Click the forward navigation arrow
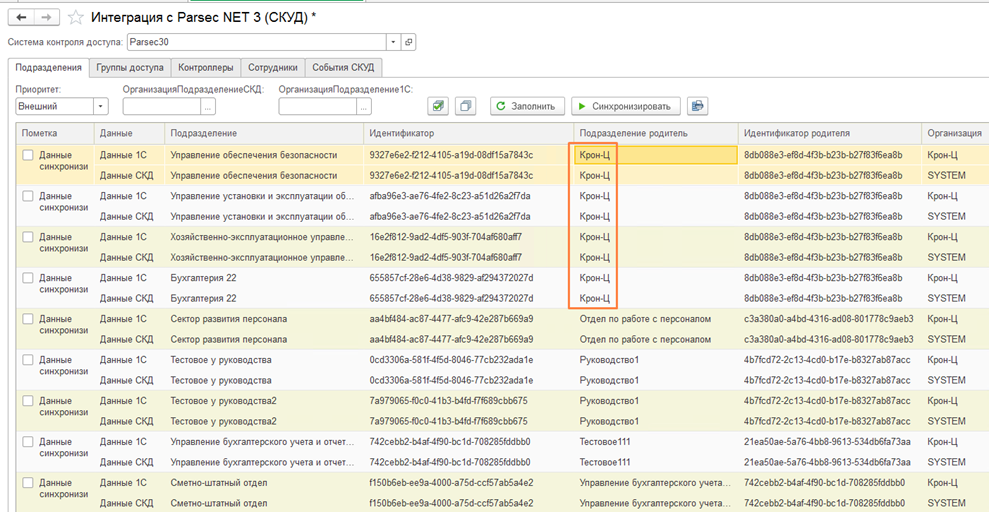 [46, 18]
